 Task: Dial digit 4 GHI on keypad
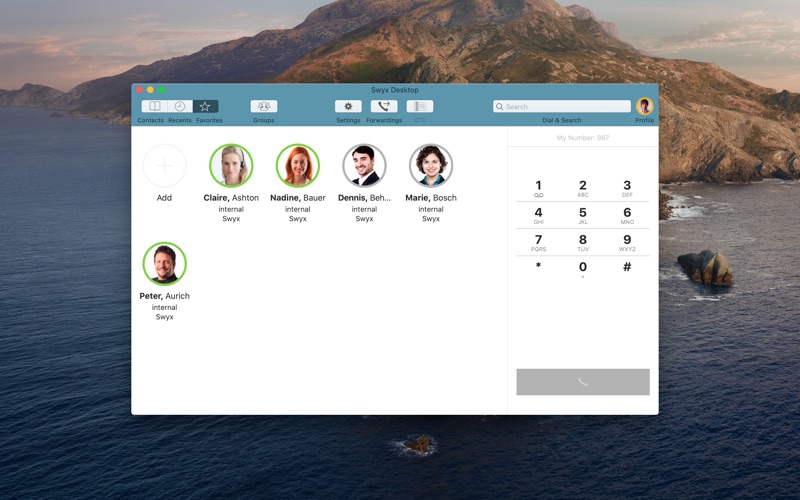(538, 215)
